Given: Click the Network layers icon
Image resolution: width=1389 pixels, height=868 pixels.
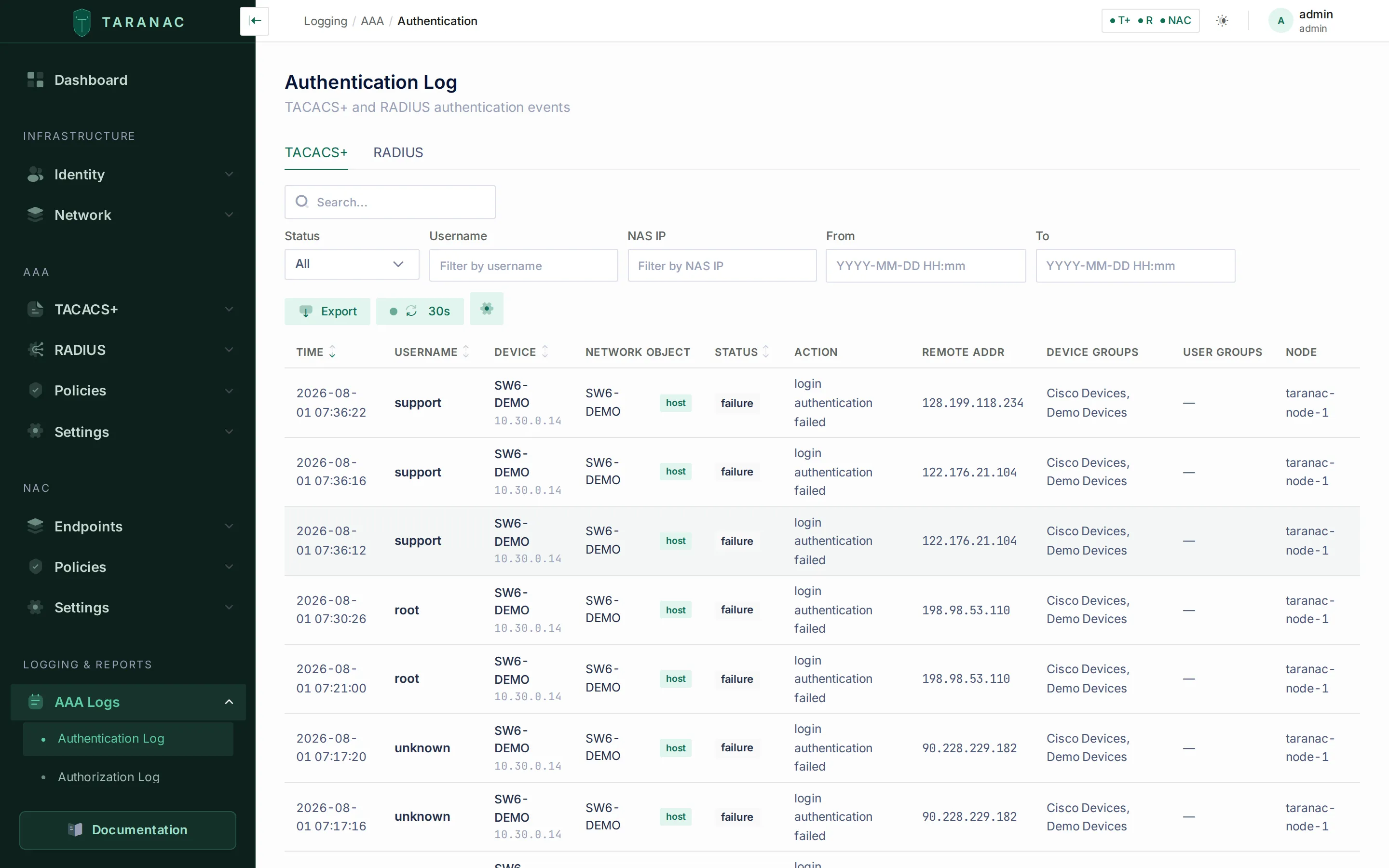Looking at the screenshot, I should (36, 215).
